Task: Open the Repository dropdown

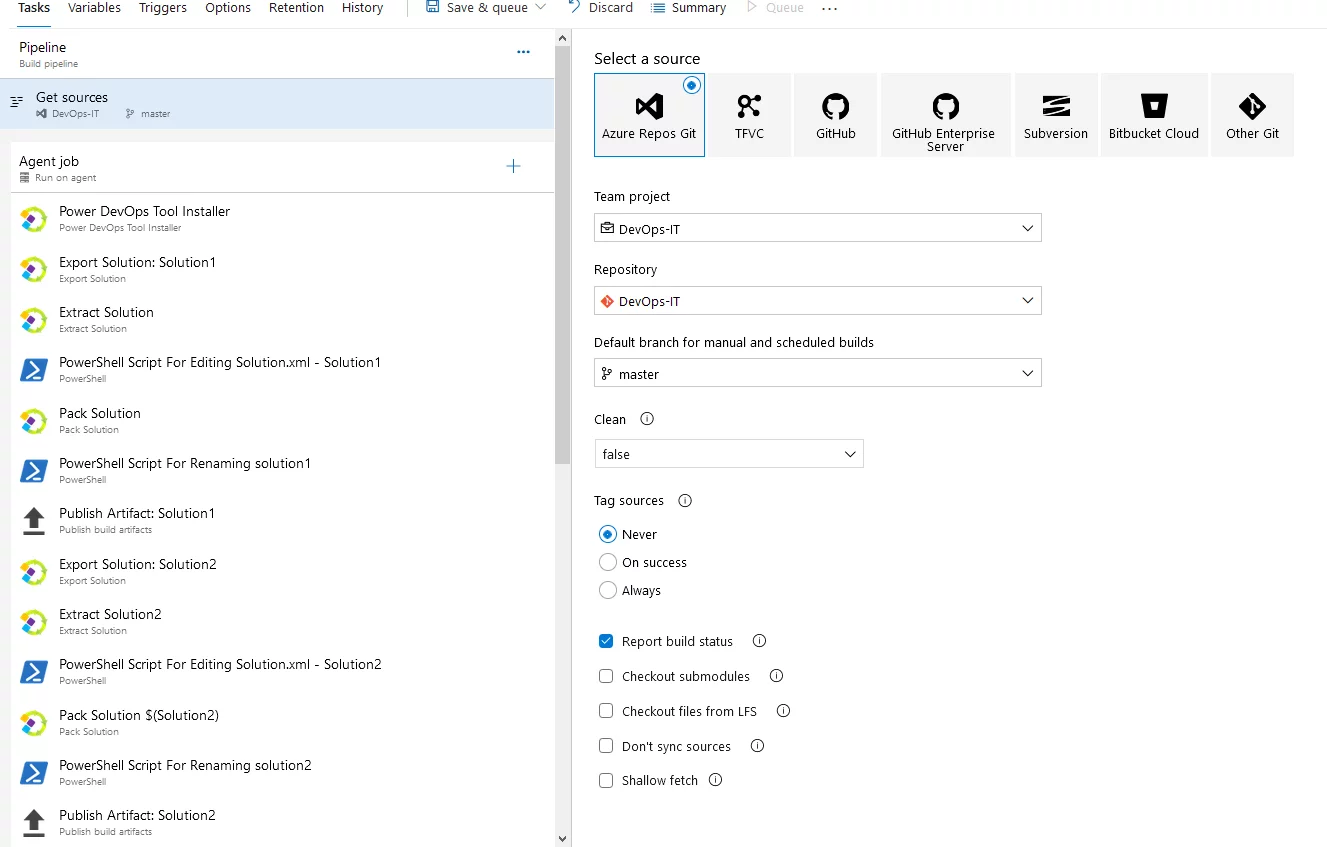Action: point(817,300)
